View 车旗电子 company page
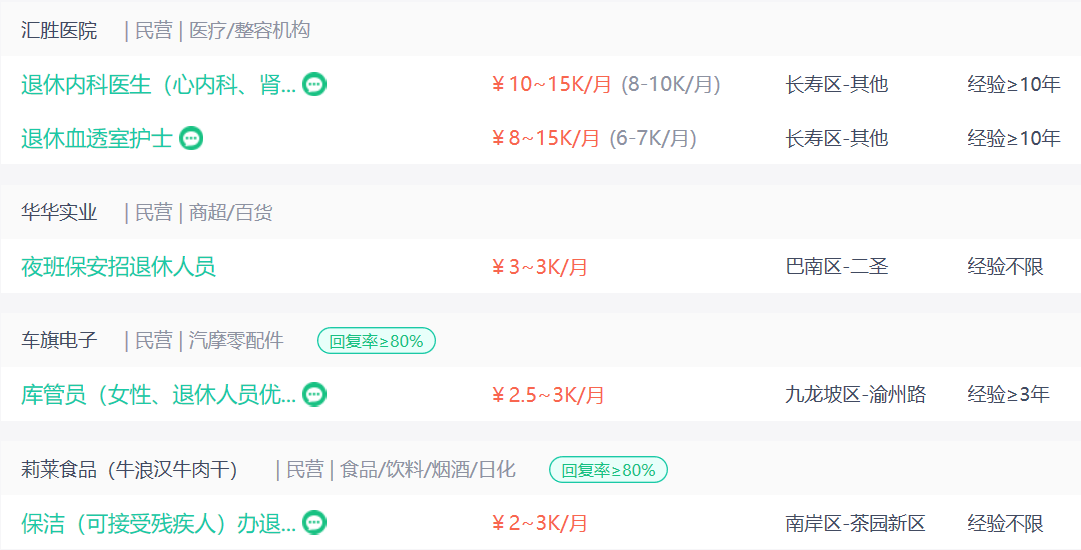 [x=59, y=340]
